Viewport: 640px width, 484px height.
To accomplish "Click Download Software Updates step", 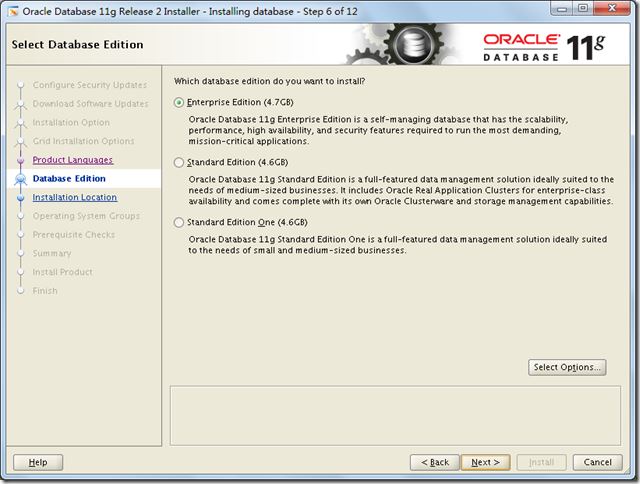I will 90,104.
